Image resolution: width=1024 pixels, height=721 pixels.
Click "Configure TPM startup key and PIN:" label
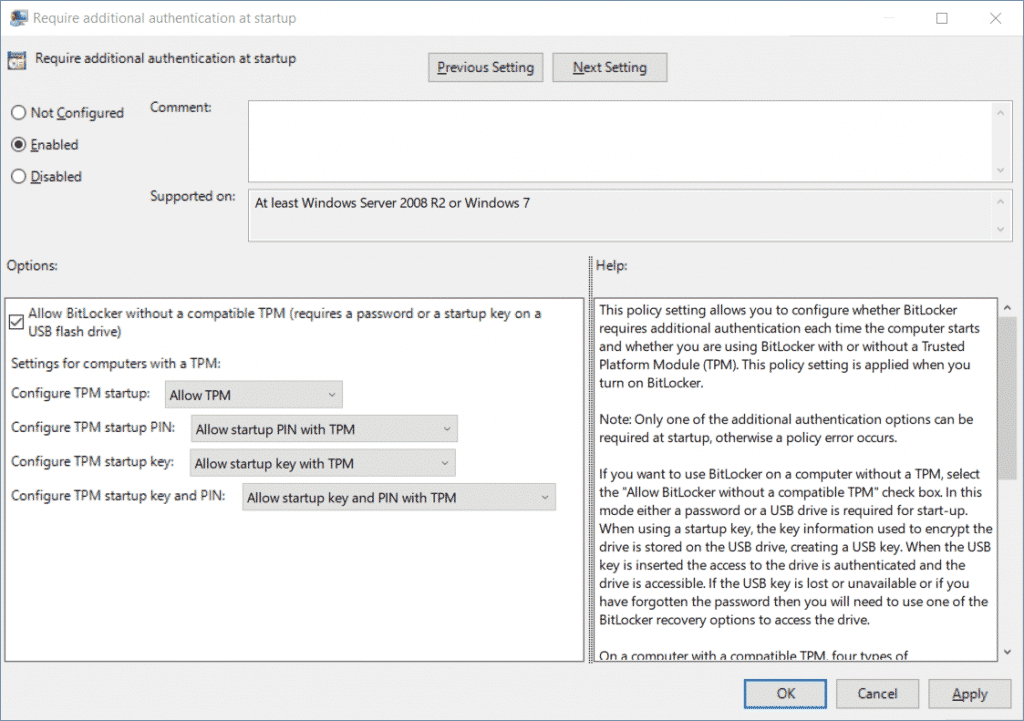click(x=118, y=495)
